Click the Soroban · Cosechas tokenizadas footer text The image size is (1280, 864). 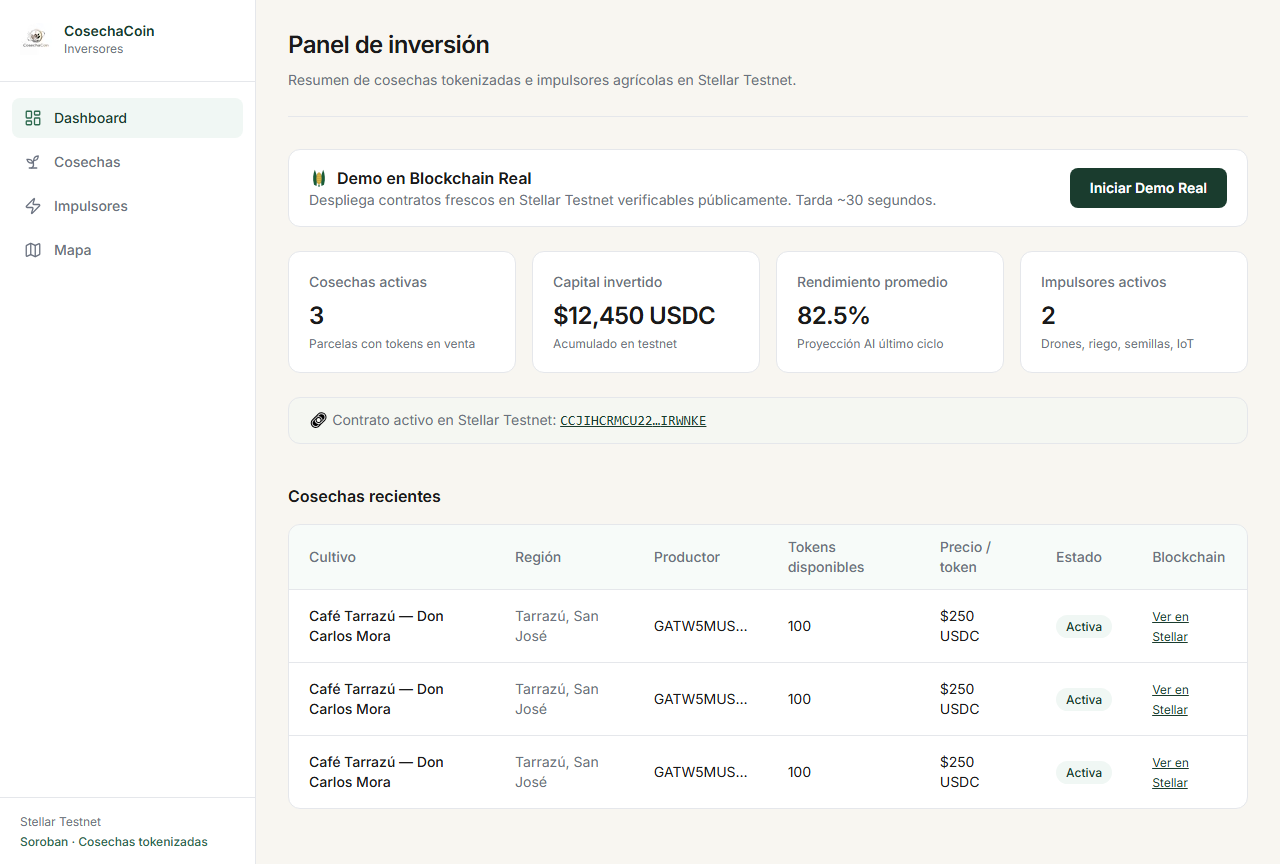pos(114,842)
